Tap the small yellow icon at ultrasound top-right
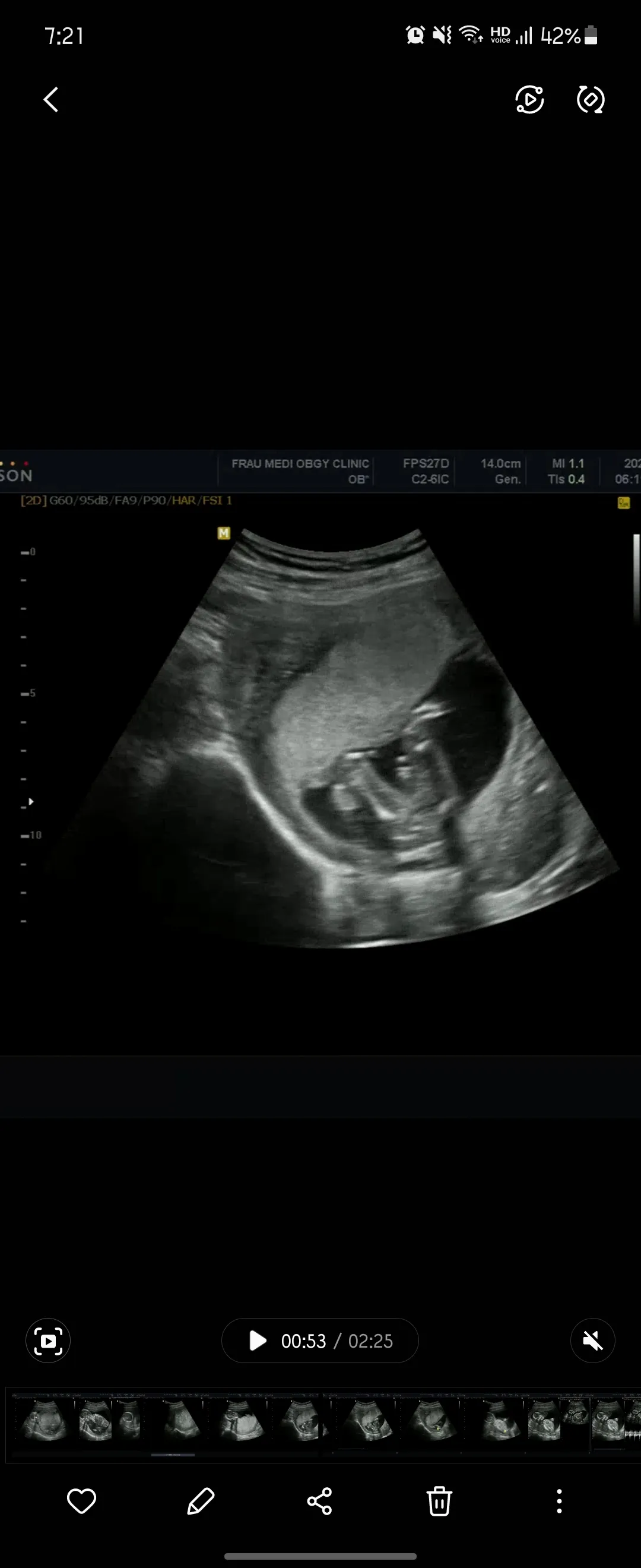Image resolution: width=641 pixels, height=1568 pixels. tap(623, 503)
